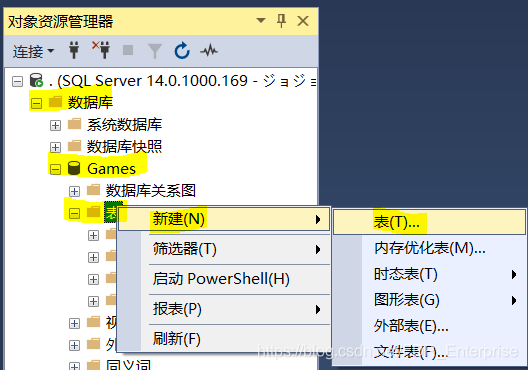Select 内存优化表(M)... in the submenu

coord(429,248)
